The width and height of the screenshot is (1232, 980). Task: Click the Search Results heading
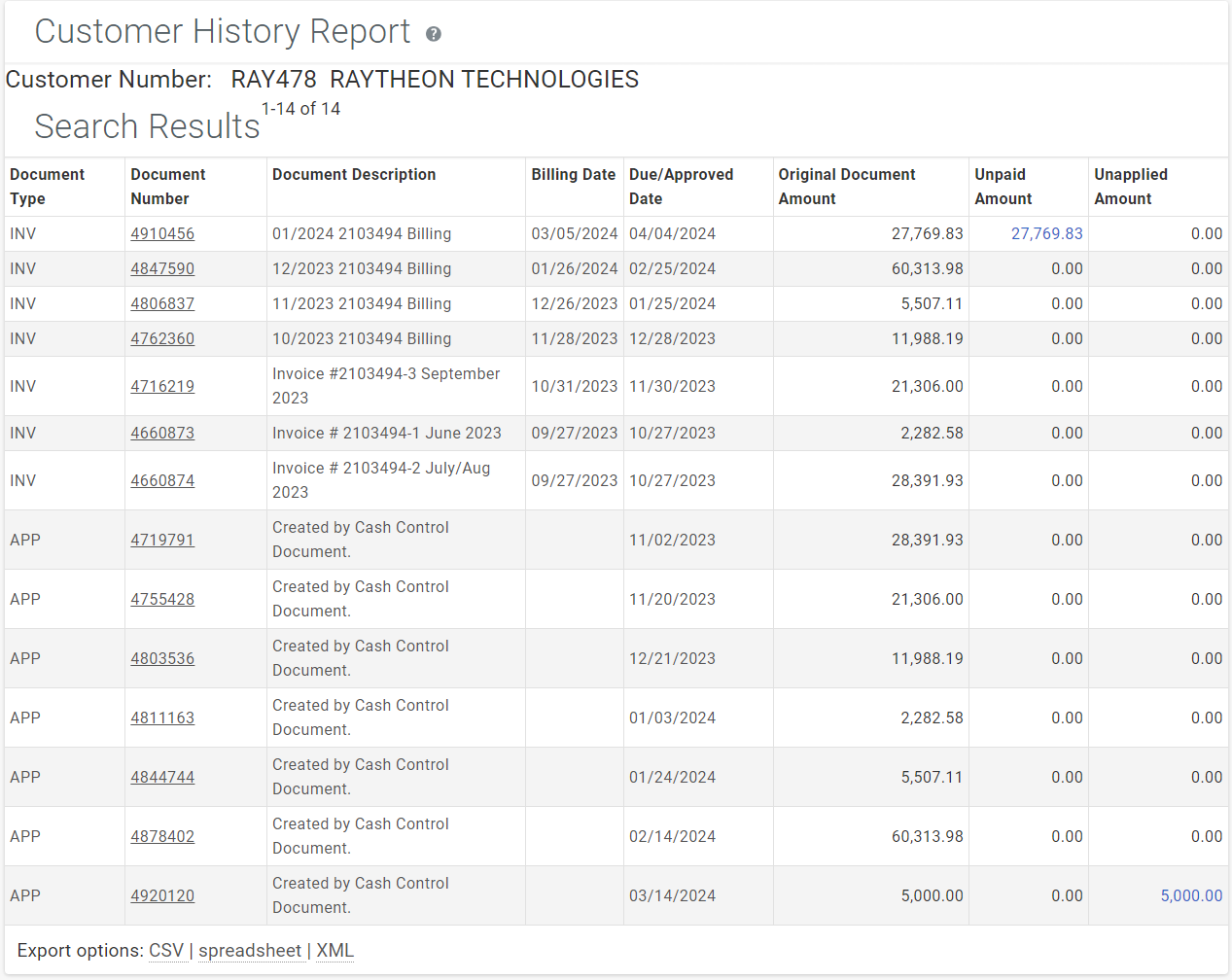147,126
